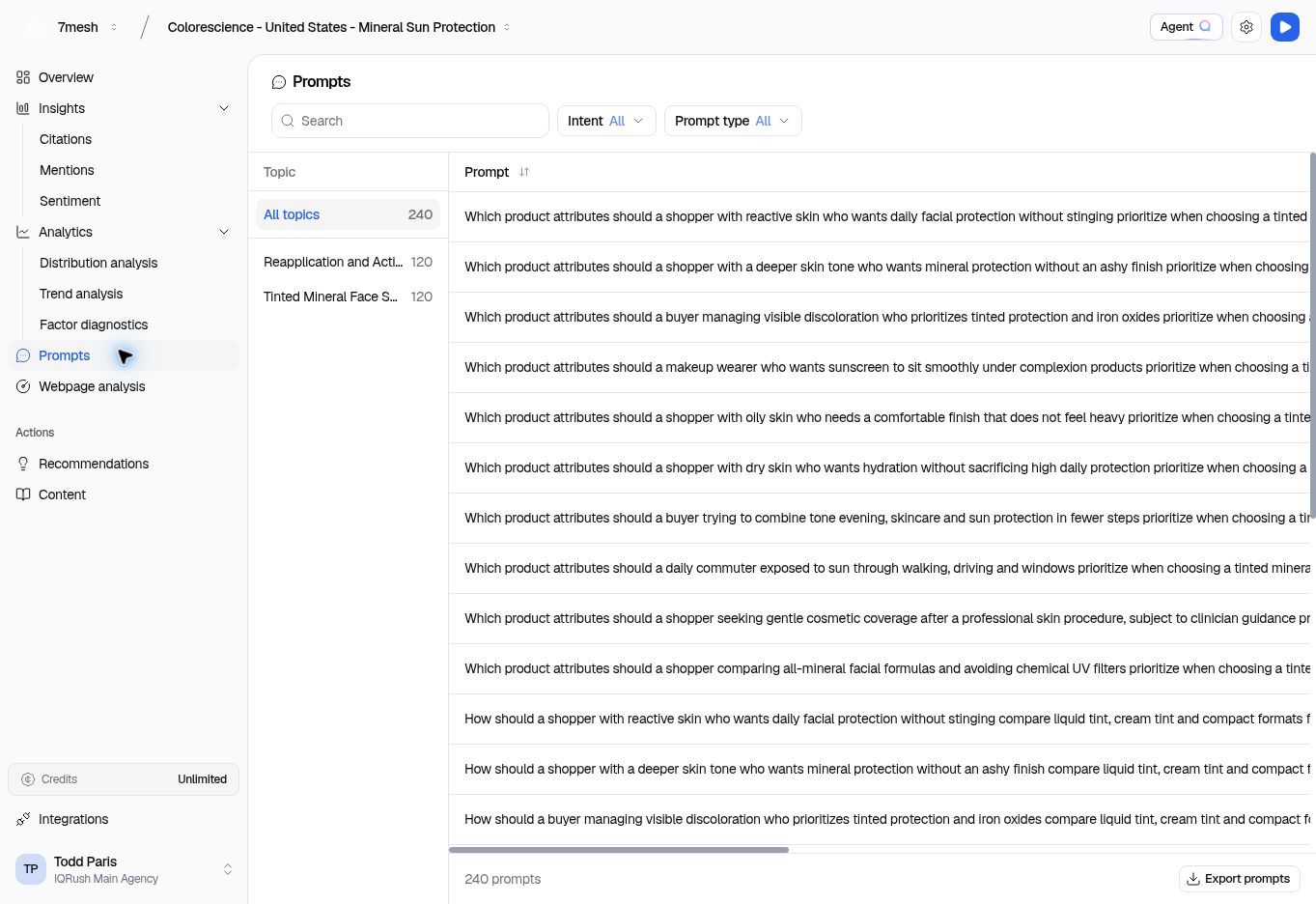This screenshot has height=904, width=1316.
Task: Open Citations in the sidebar
Action: point(66,139)
